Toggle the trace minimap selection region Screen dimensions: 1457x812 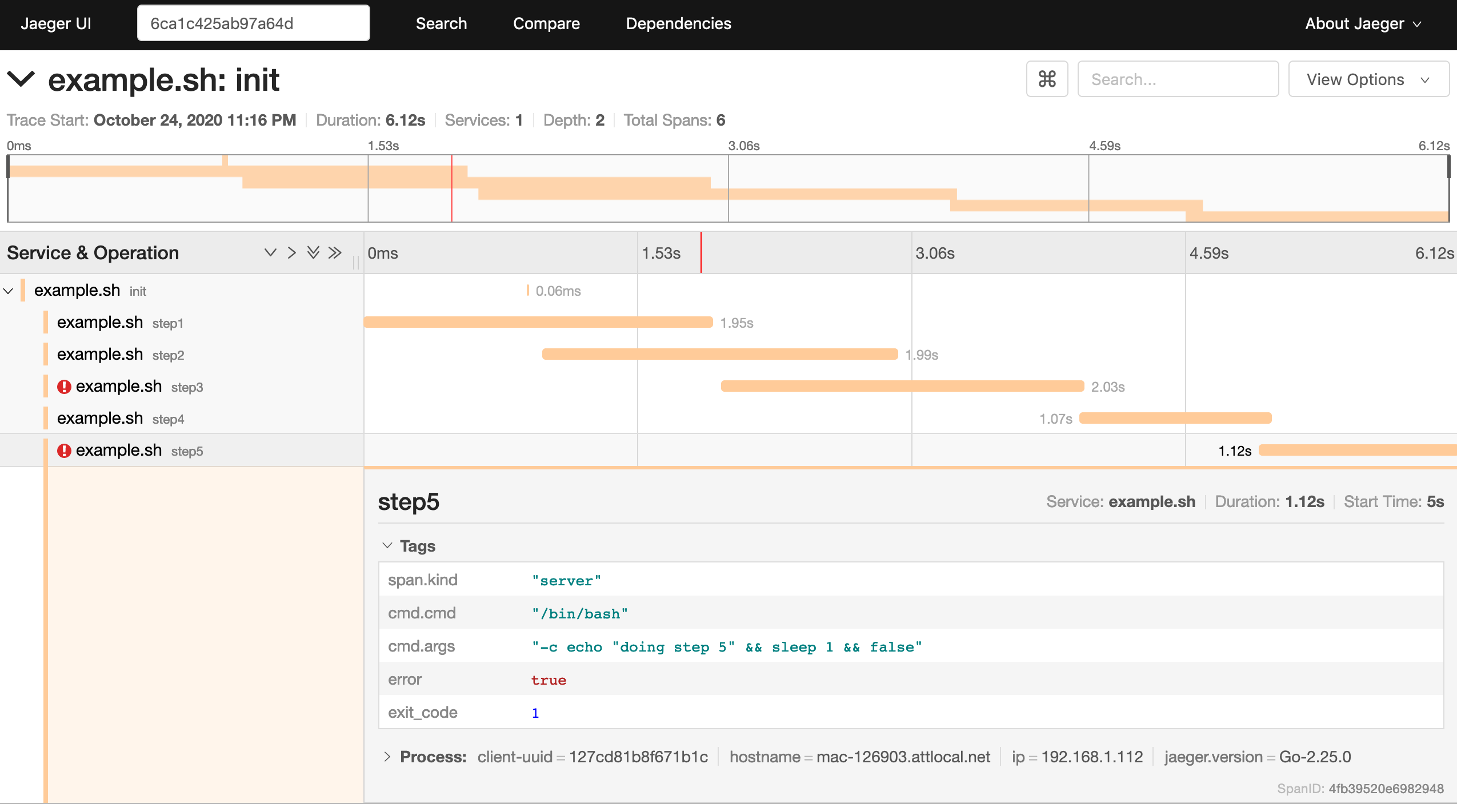[19, 80]
